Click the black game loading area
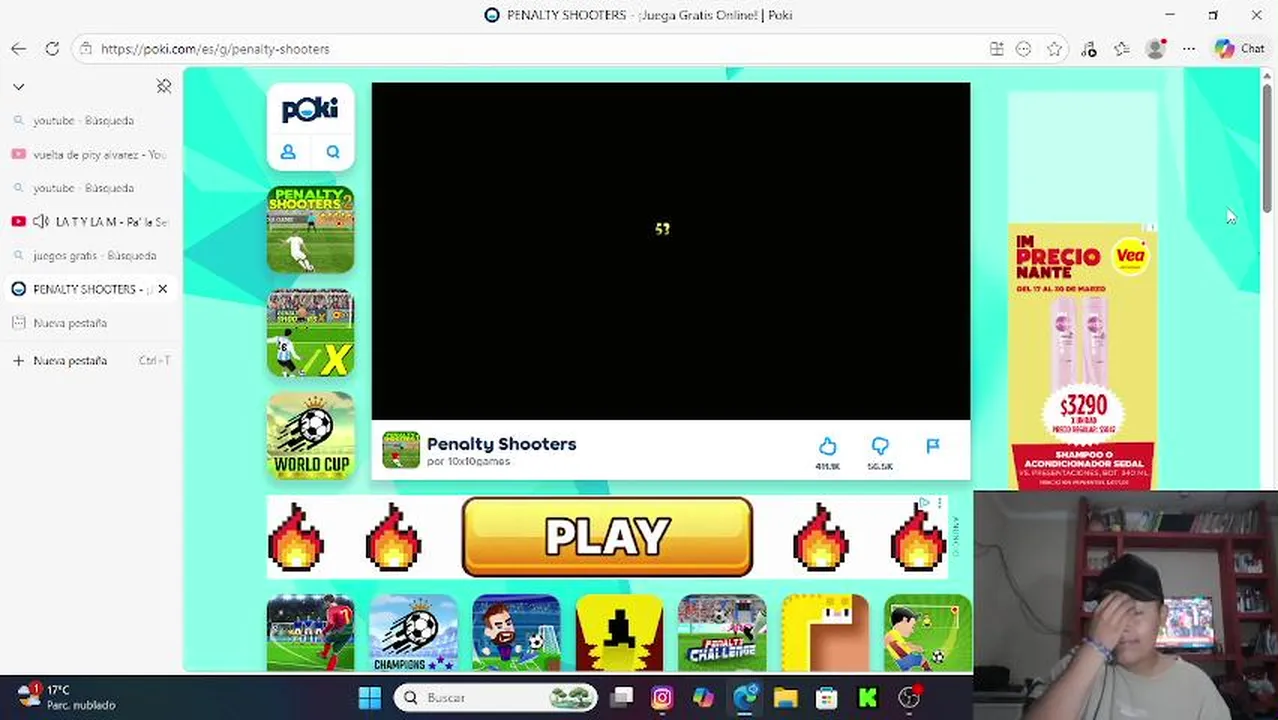1278x720 pixels. 670,251
